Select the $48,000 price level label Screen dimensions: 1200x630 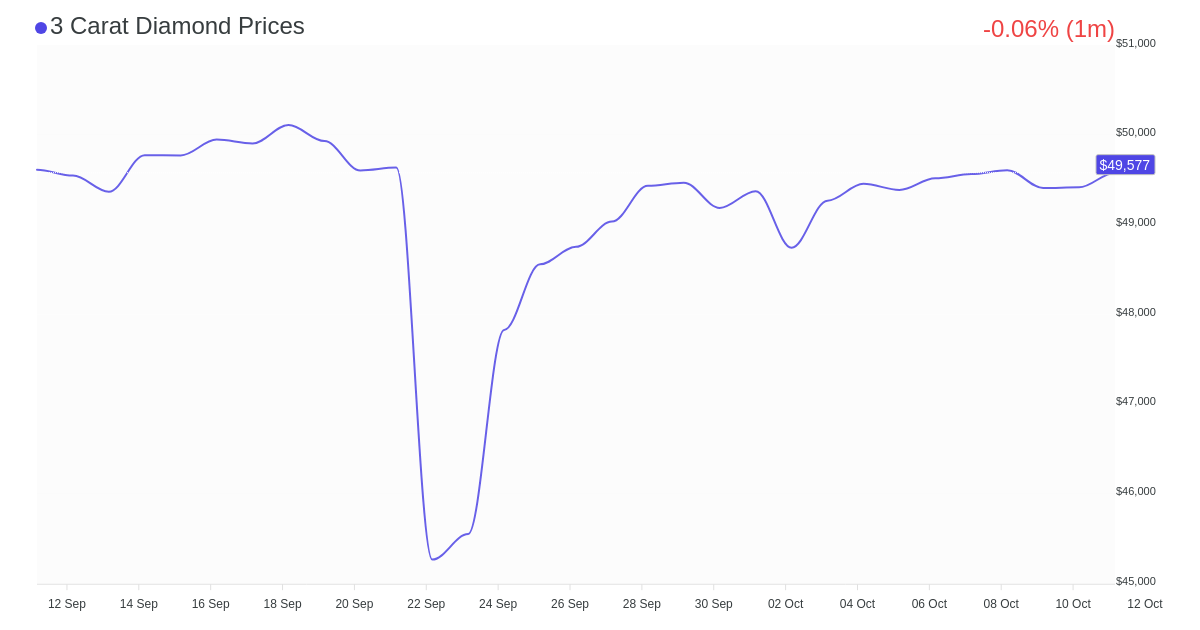(x=1136, y=312)
